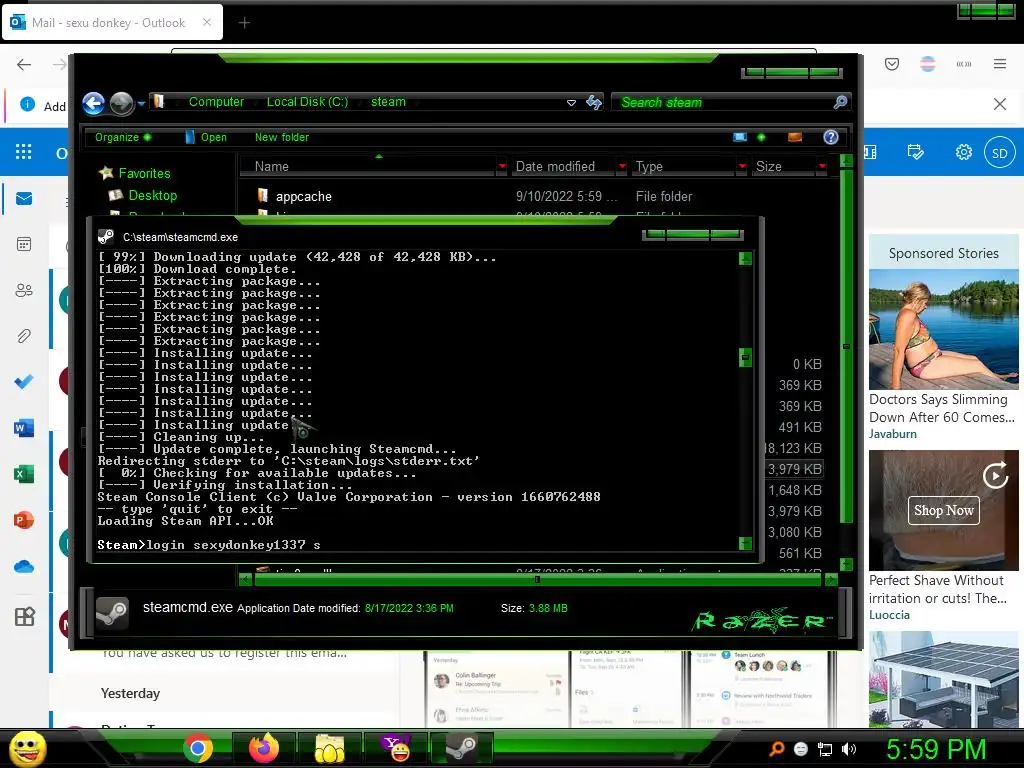The image size is (1024, 768).
Task: Open OneDrive from Outlook left rail
Action: pyautogui.click(x=24, y=566)
